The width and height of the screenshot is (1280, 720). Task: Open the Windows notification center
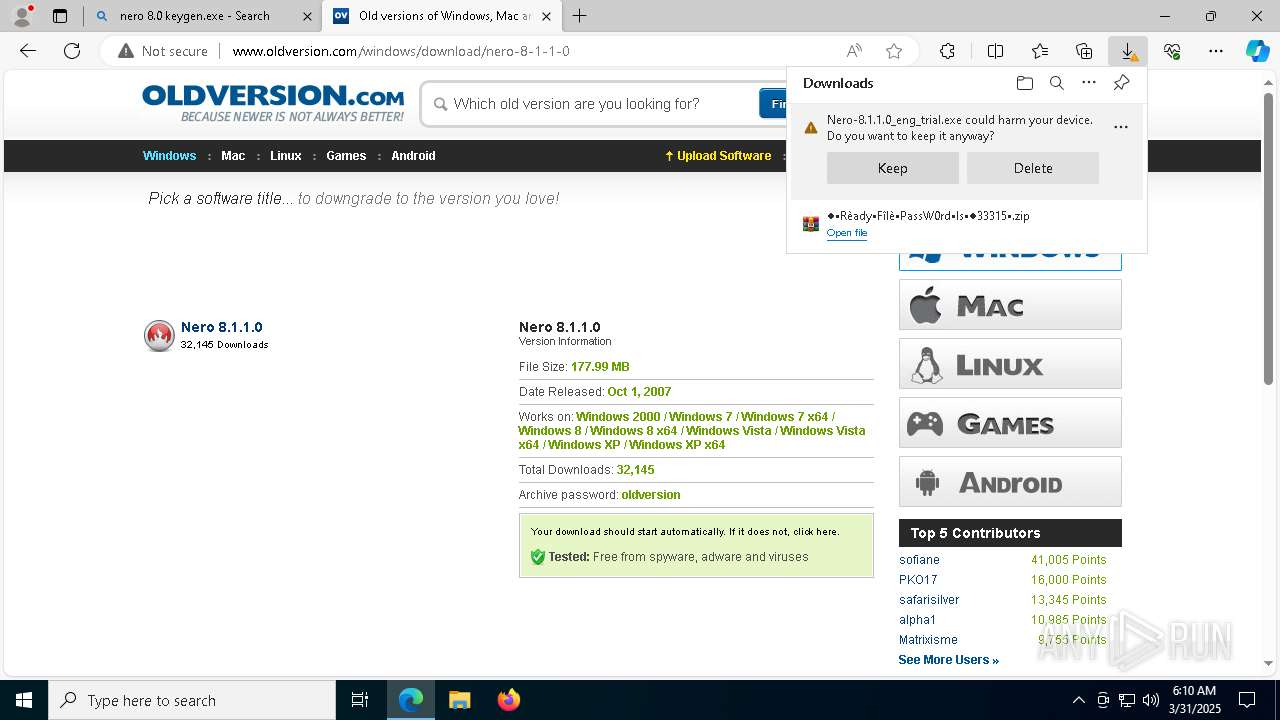[1247, 700]
